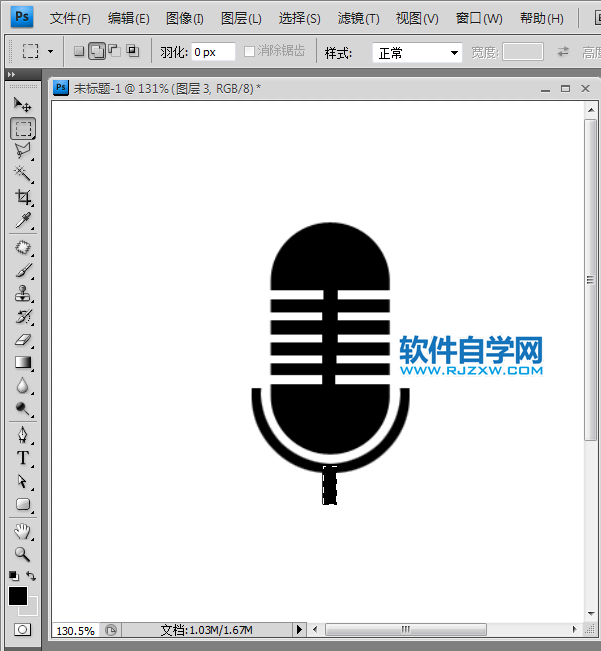This screenshot has height=651, width=601.
Task: Open the status bar document info arrow
Action: (299, 630)
